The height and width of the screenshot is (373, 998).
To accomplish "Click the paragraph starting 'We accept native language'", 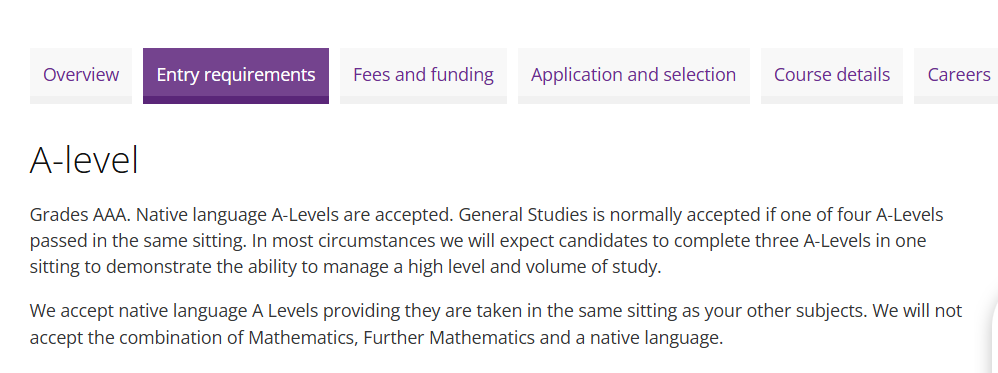I will (496, 325).
